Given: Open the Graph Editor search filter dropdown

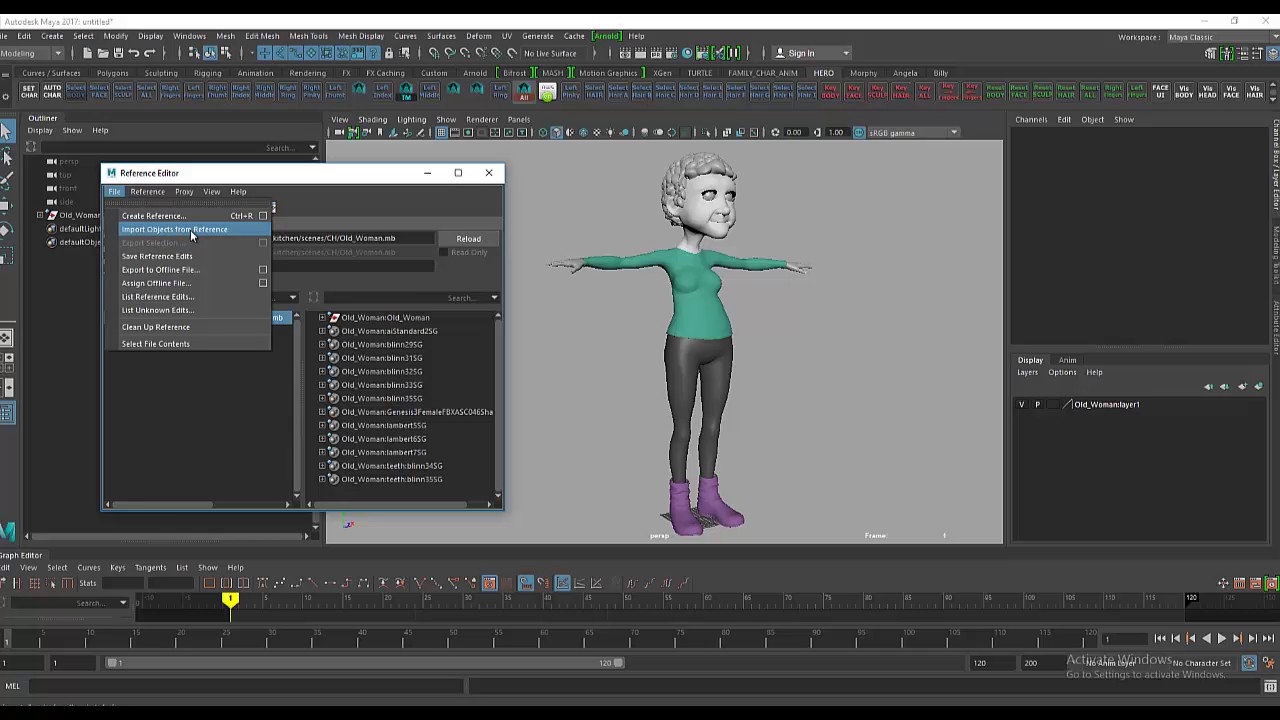Looking at the screenshot, I should click(123, 603).
